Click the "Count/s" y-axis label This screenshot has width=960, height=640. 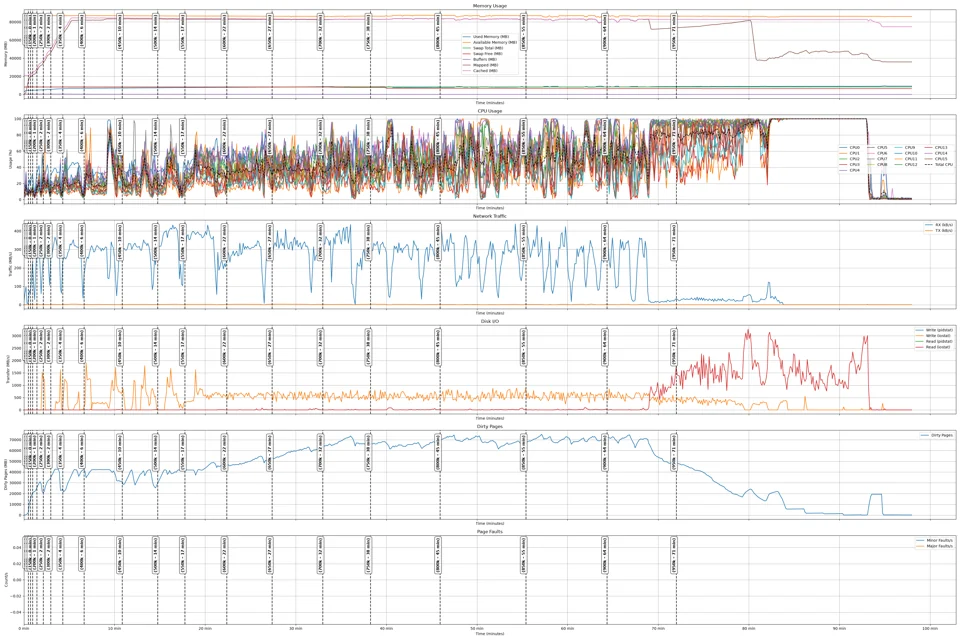click(6, 579)
